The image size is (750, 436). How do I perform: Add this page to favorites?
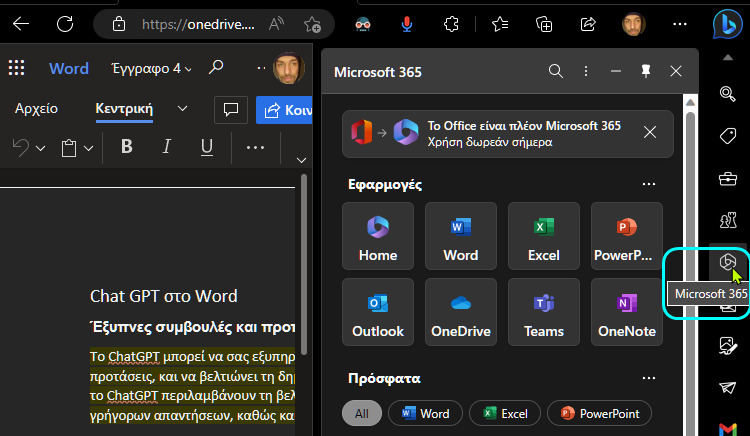pyautogui.click(x=312, y=24)
